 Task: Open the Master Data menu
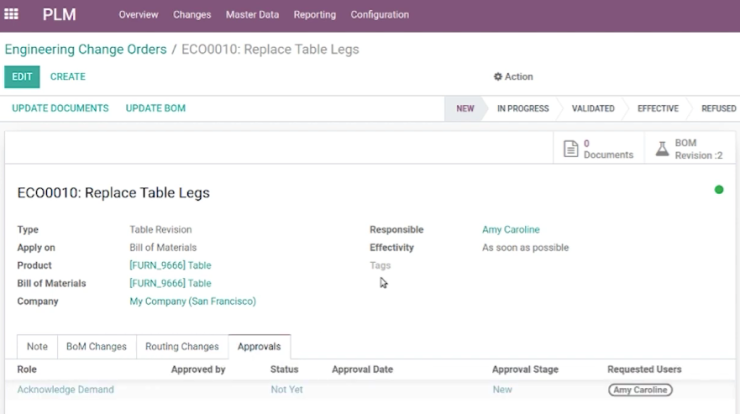252,15
